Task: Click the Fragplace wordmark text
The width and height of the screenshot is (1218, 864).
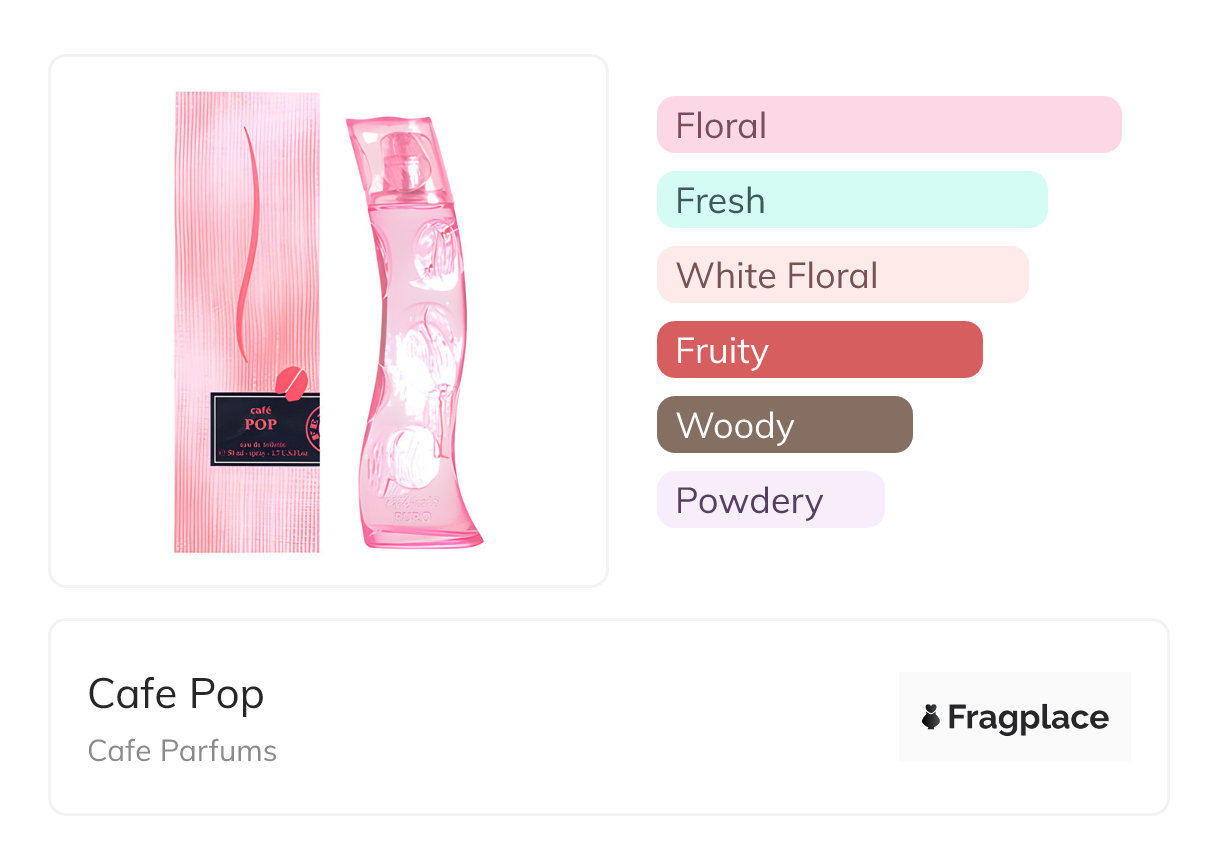Action: point(1028,717)
